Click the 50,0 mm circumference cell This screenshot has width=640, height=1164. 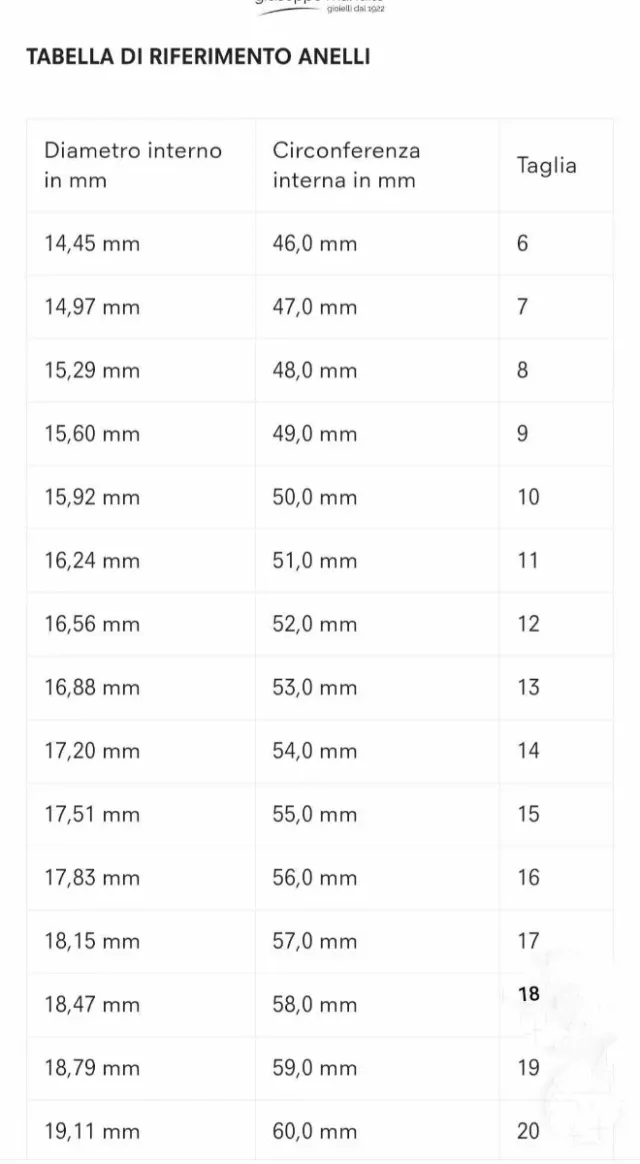pos(314,497)
